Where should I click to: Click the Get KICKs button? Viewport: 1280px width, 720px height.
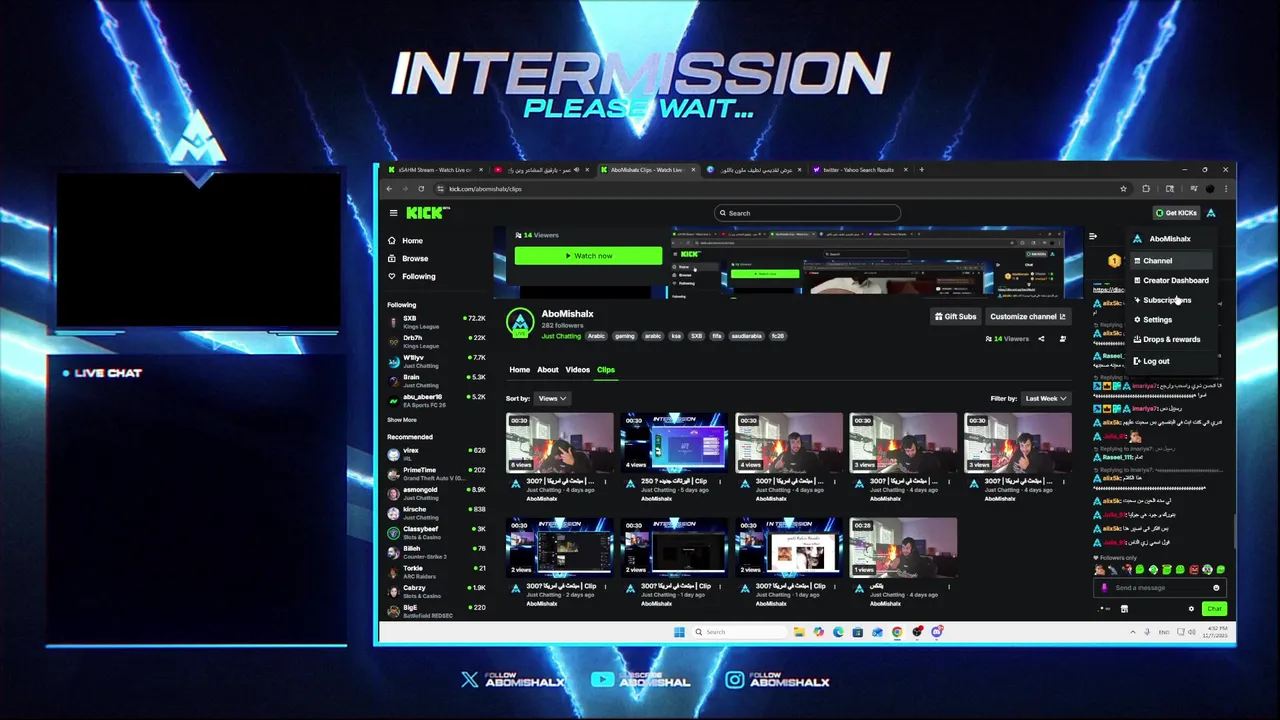(1175, 213)
